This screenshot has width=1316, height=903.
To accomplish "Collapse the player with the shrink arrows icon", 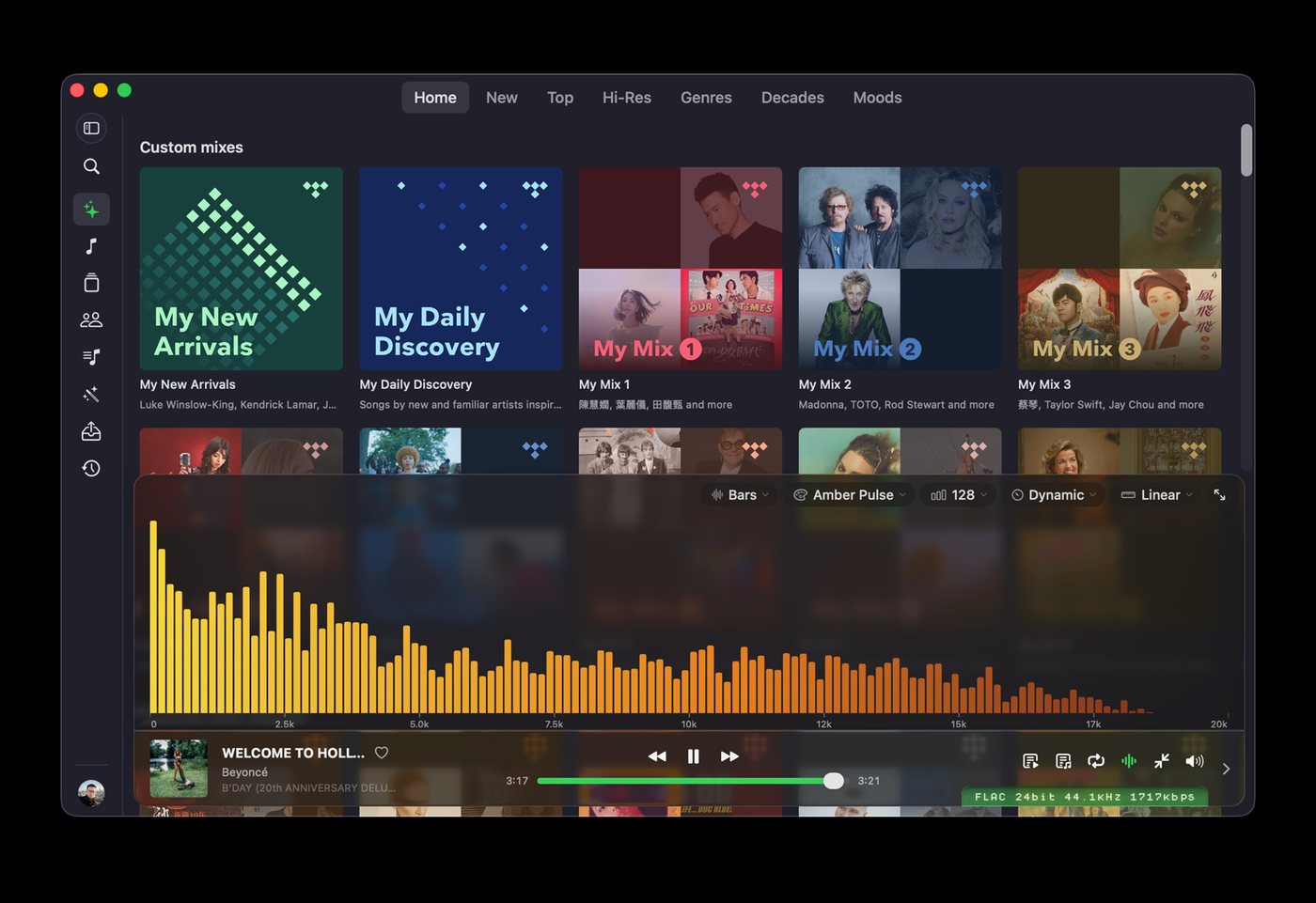I will click(x=1162, y=761).
